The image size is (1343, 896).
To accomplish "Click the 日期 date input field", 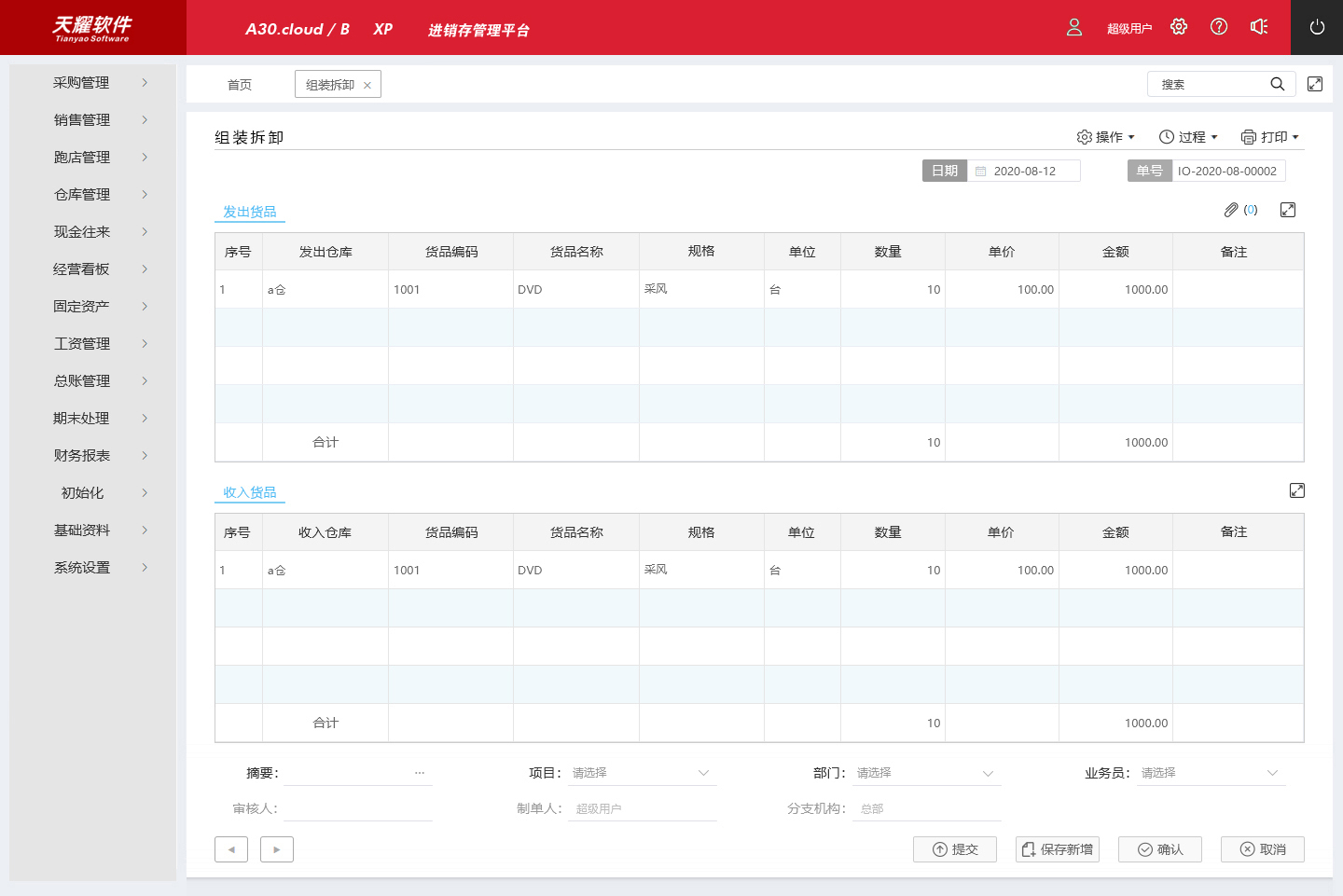I will point(1024,172).
